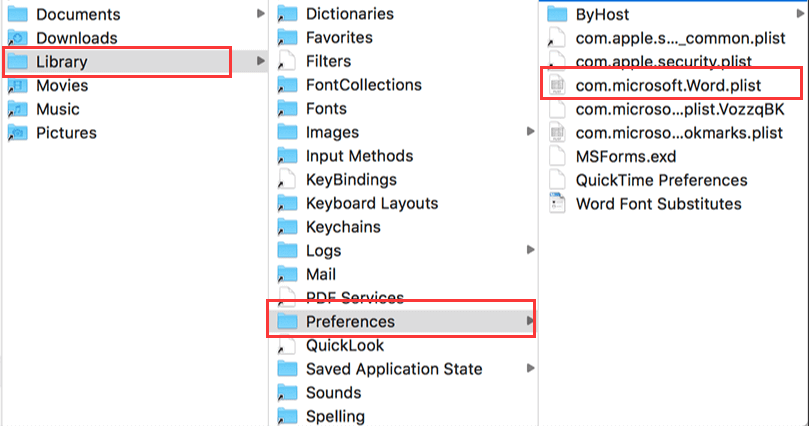Click the Downloads folder icon

click(18, 38)
